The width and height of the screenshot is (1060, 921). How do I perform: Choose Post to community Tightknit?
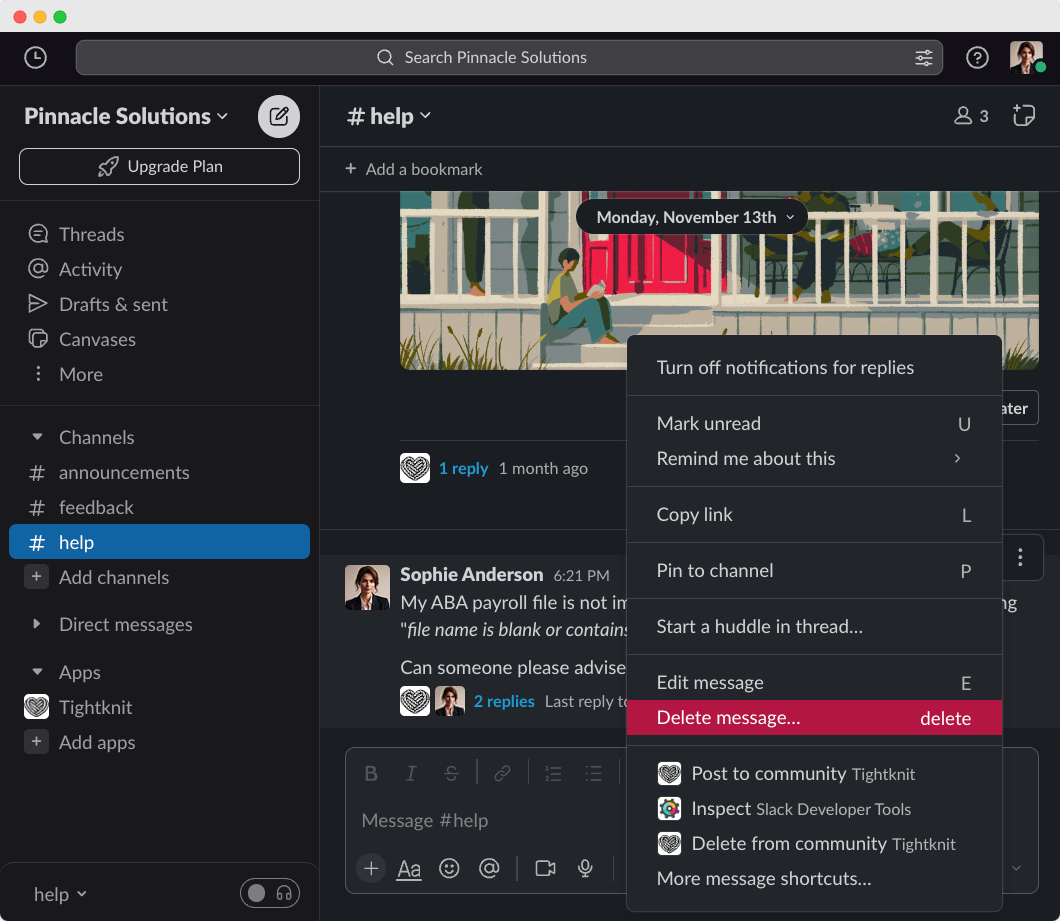click(814, 774)
